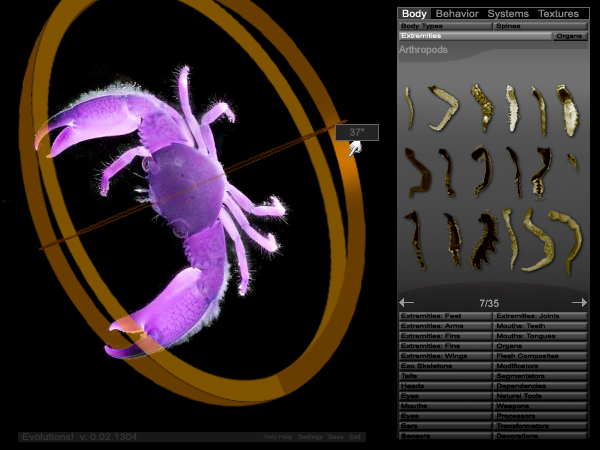Open Settings in the bottom bar
The image size is (600, 450).
[x=310, y=437]
